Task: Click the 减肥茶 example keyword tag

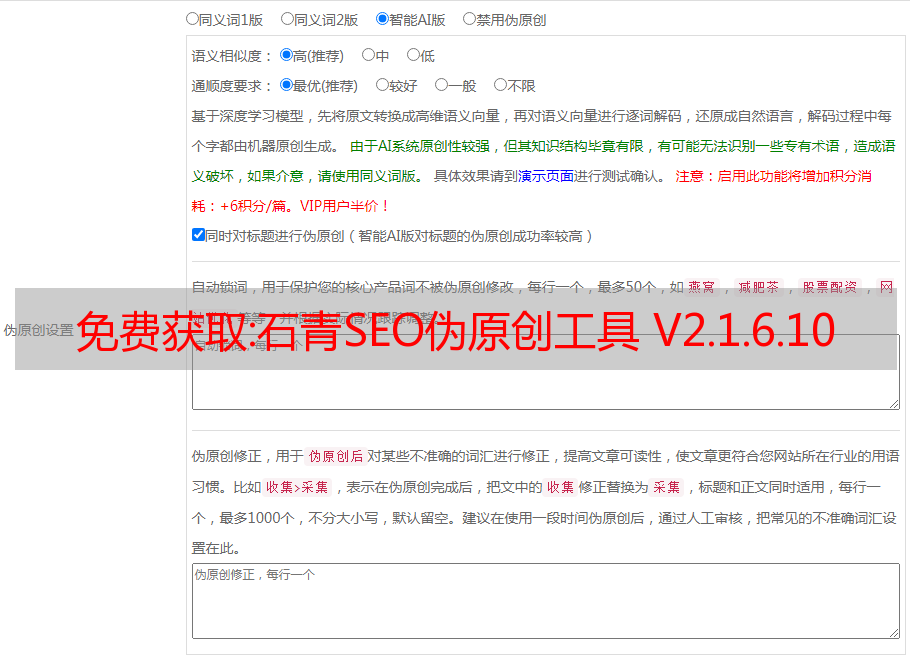Action: [758, 287]
